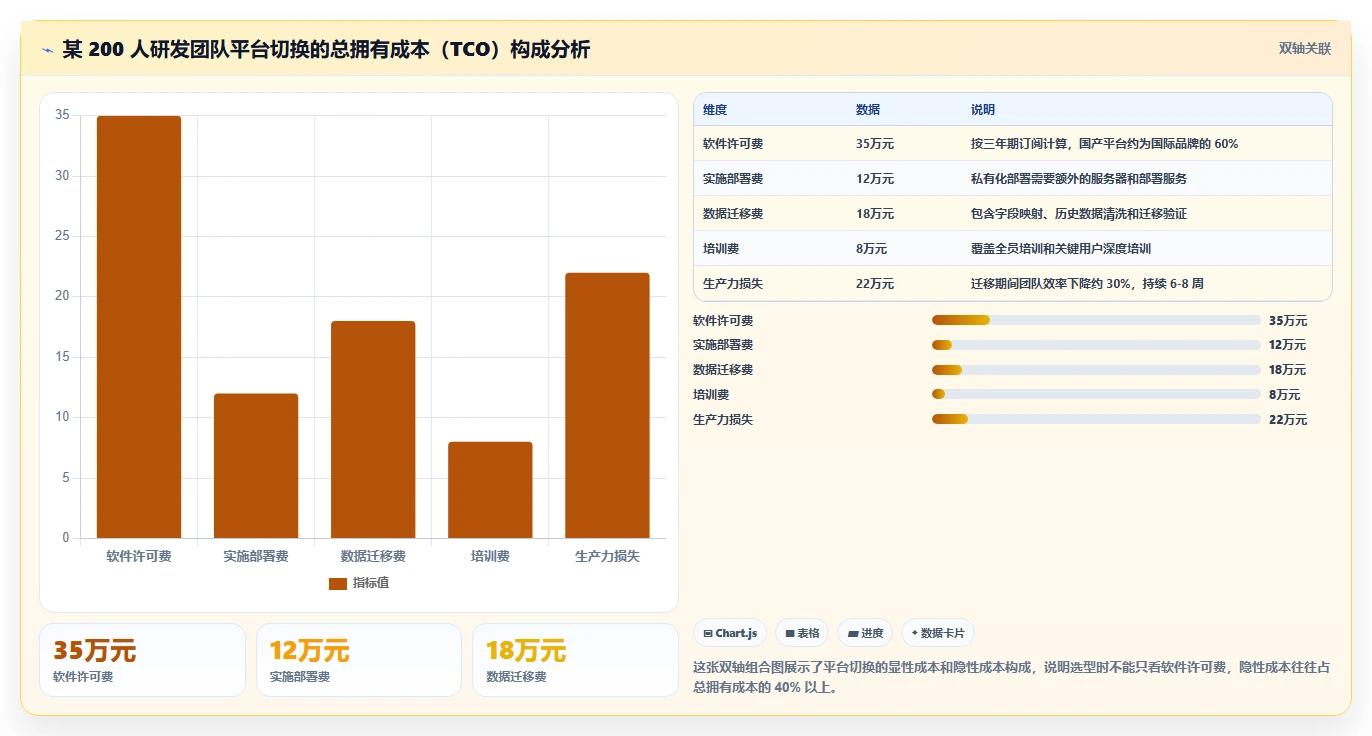
Task: Click the 双轴关联 label in header
Action: [1305, 48]
